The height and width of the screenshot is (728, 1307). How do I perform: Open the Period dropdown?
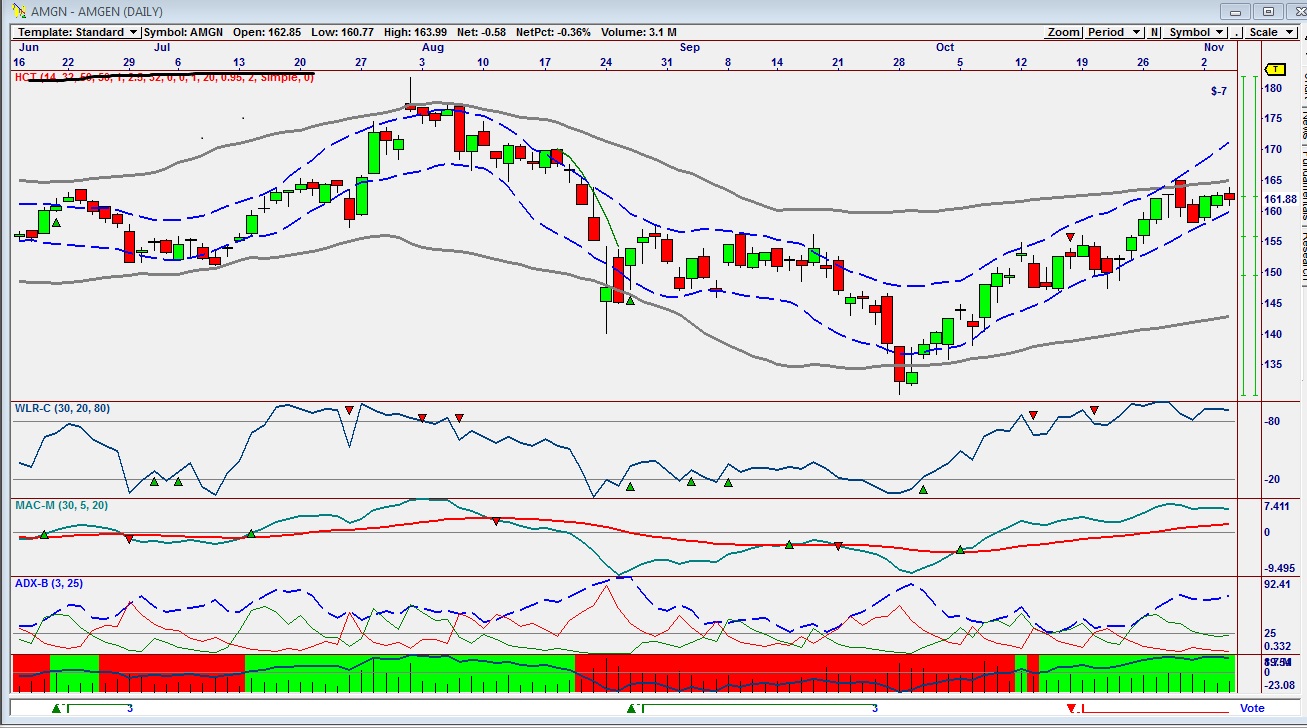1114,32
